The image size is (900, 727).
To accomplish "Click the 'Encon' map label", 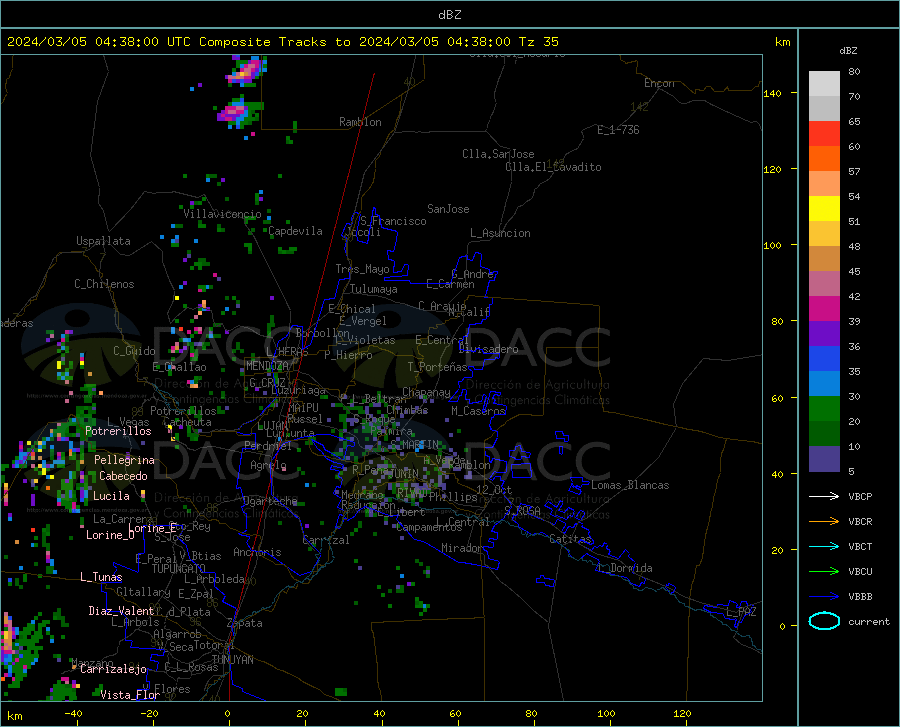I will [659, 83].
